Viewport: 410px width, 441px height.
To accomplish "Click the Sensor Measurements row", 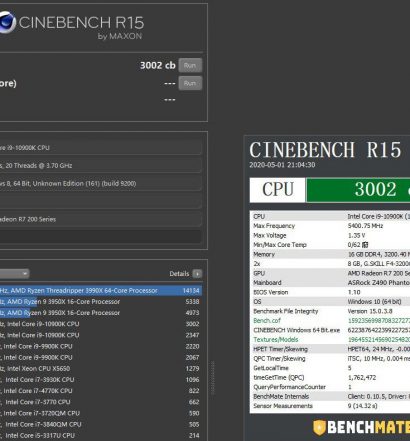I will point(330,406).
